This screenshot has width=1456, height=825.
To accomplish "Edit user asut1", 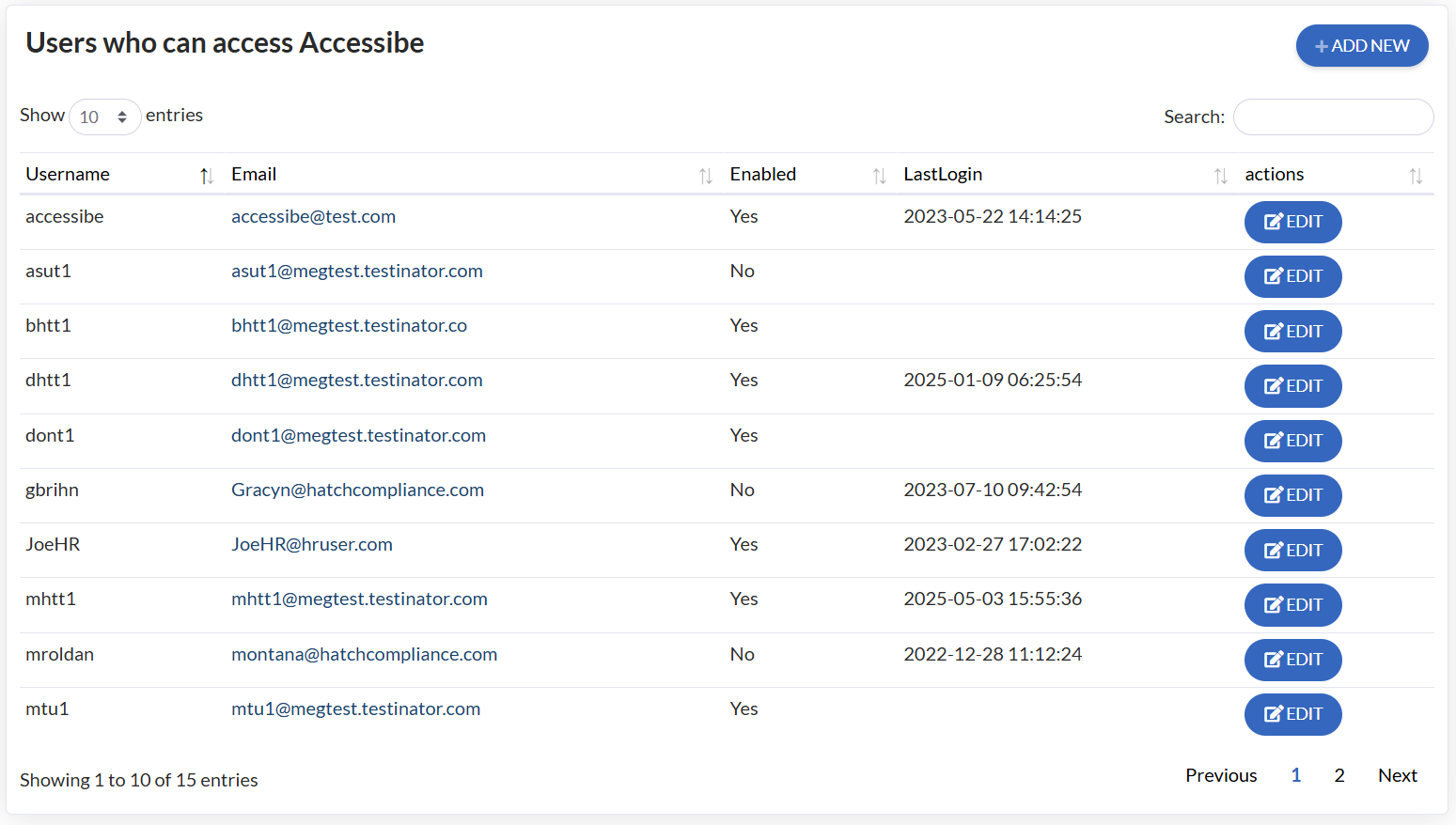I will pos(1292,277).
